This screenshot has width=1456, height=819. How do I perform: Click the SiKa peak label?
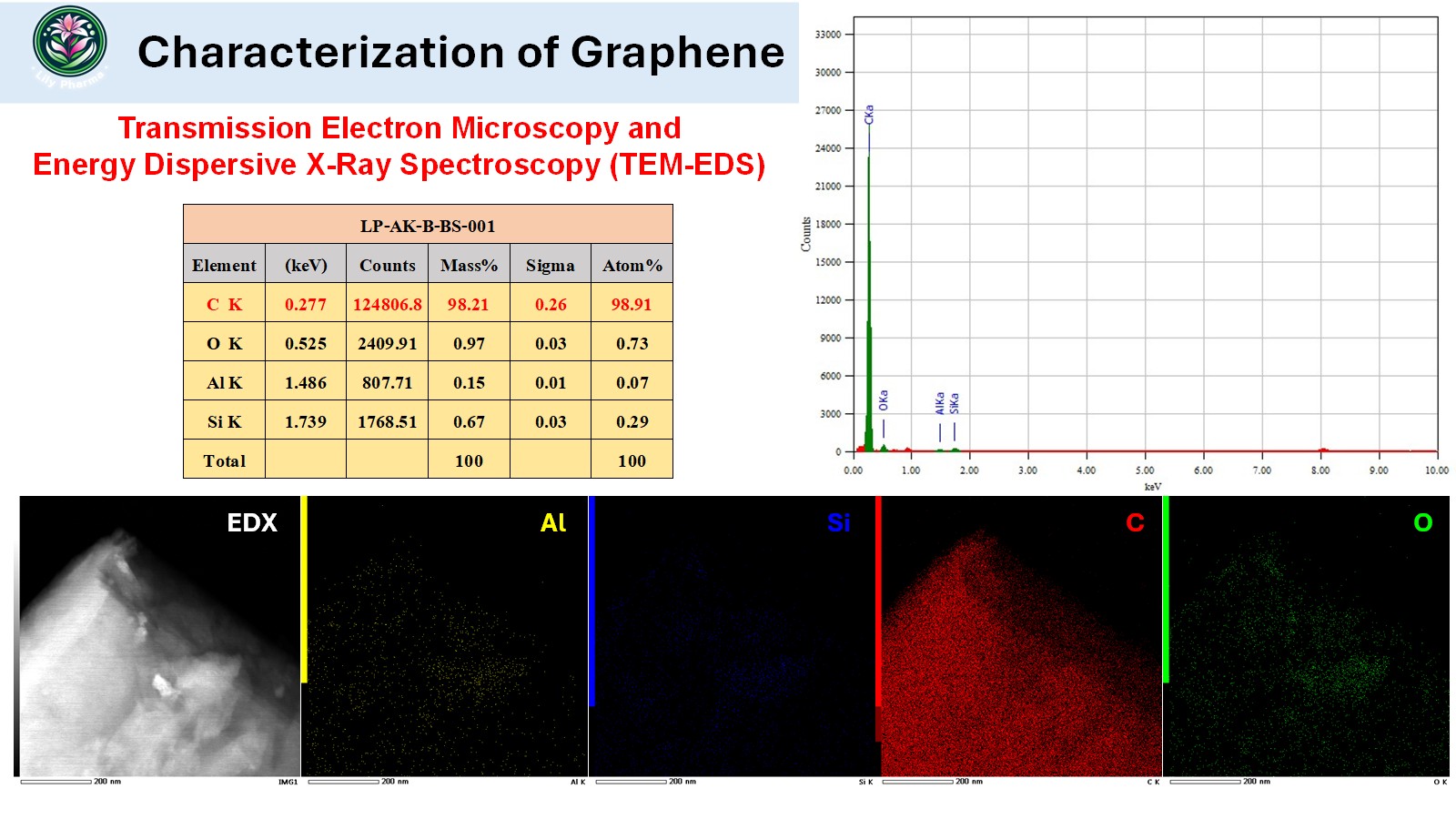(955, 403)
